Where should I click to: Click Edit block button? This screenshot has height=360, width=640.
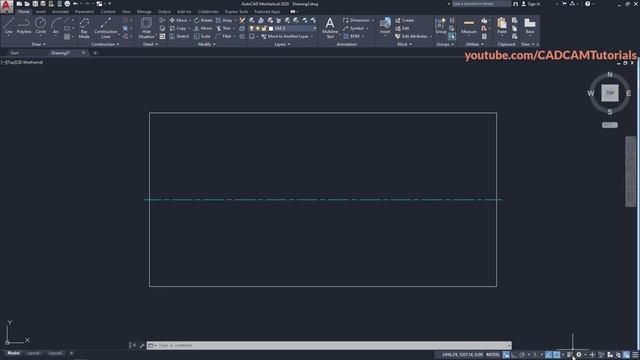pyautogui.click(x=402, y=28)
